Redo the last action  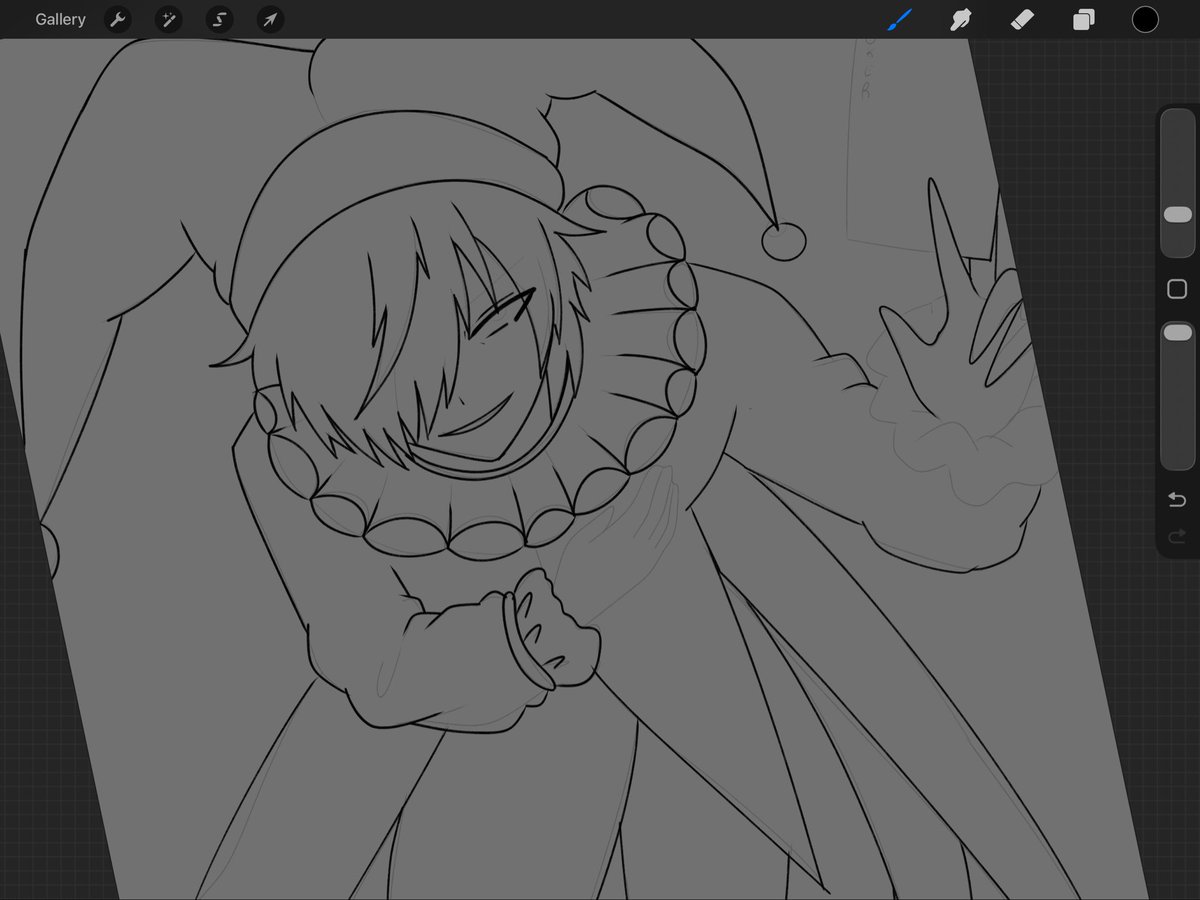tap(1177, 536)
